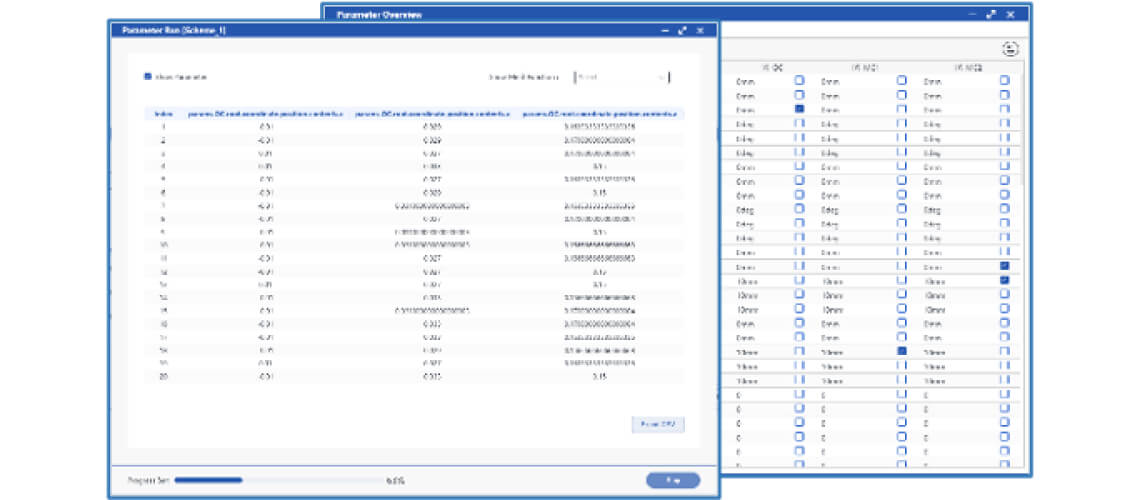Image resolution: width=1140 pixels, height=500 pixels.
Task: Click the button below the results table
Action: click(658, 425)
